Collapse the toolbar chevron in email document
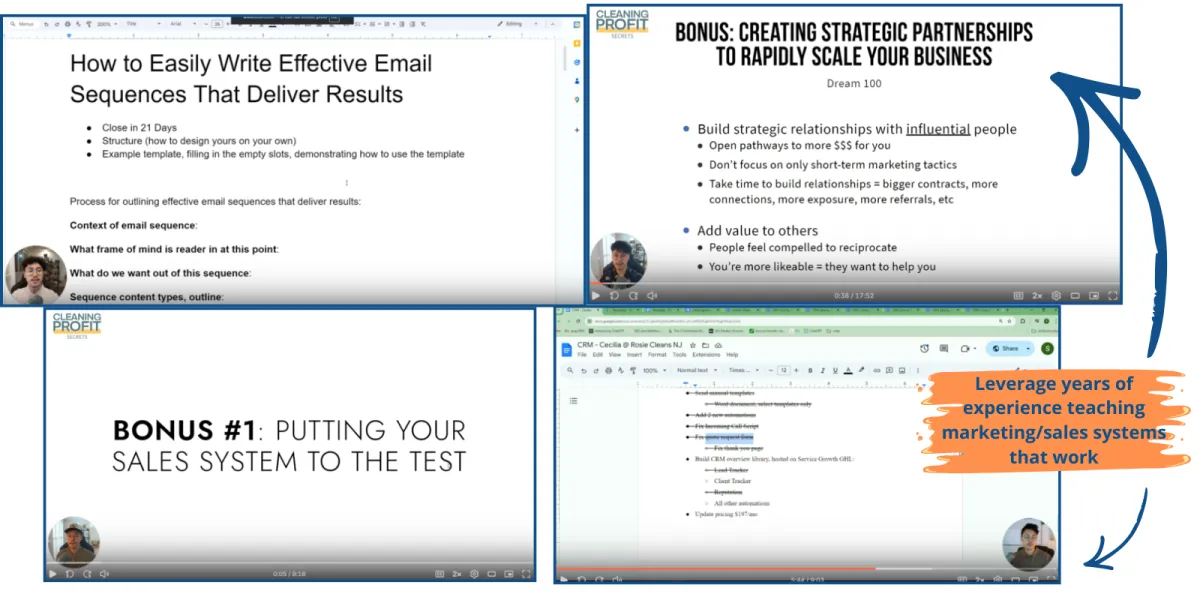 coord(552,24)
